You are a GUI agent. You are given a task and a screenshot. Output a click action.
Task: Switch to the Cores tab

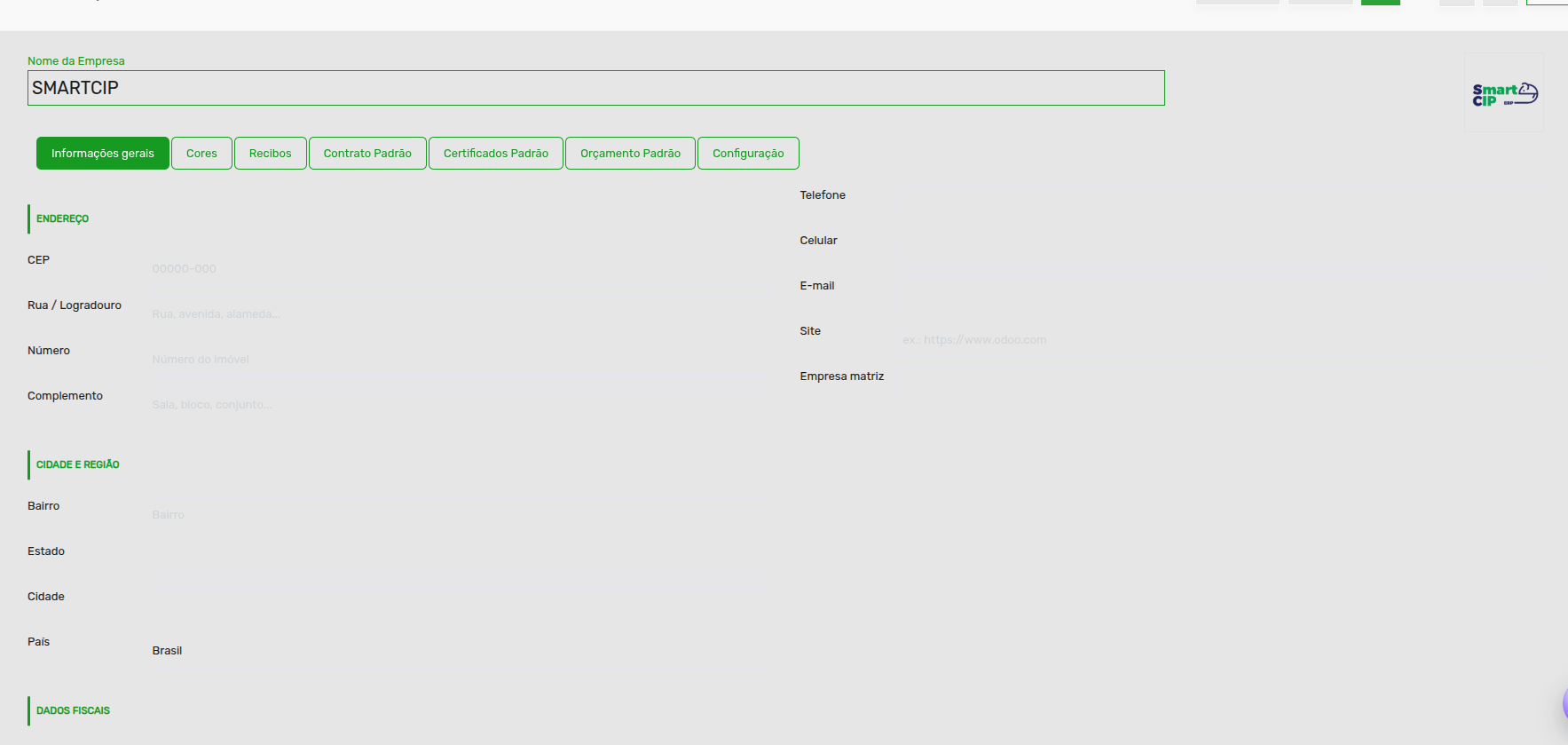pyautogui.click(x=201, y=153)
